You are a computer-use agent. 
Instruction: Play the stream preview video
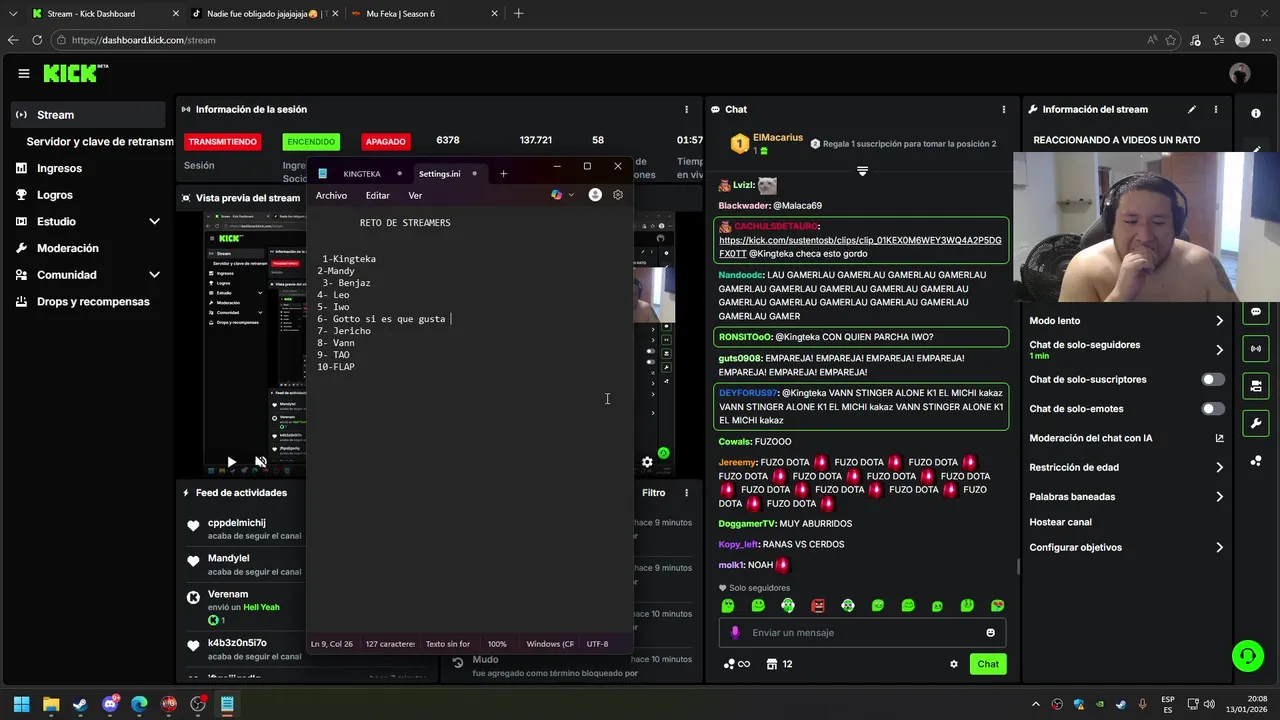point(231,462)
